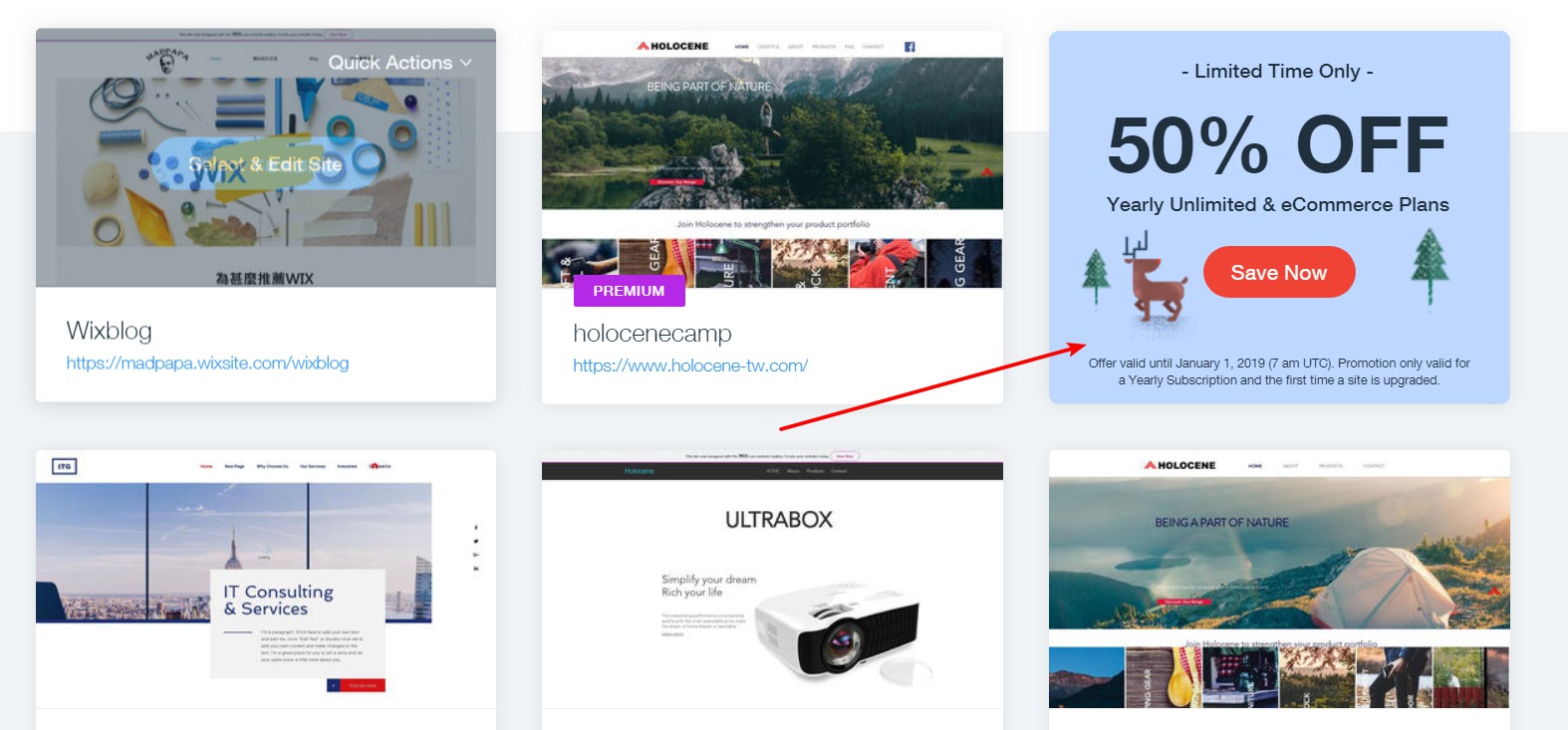Click the Facebook icon in holocenecamp preview
Screen dimensions: 1568x730
pos(910,47)
